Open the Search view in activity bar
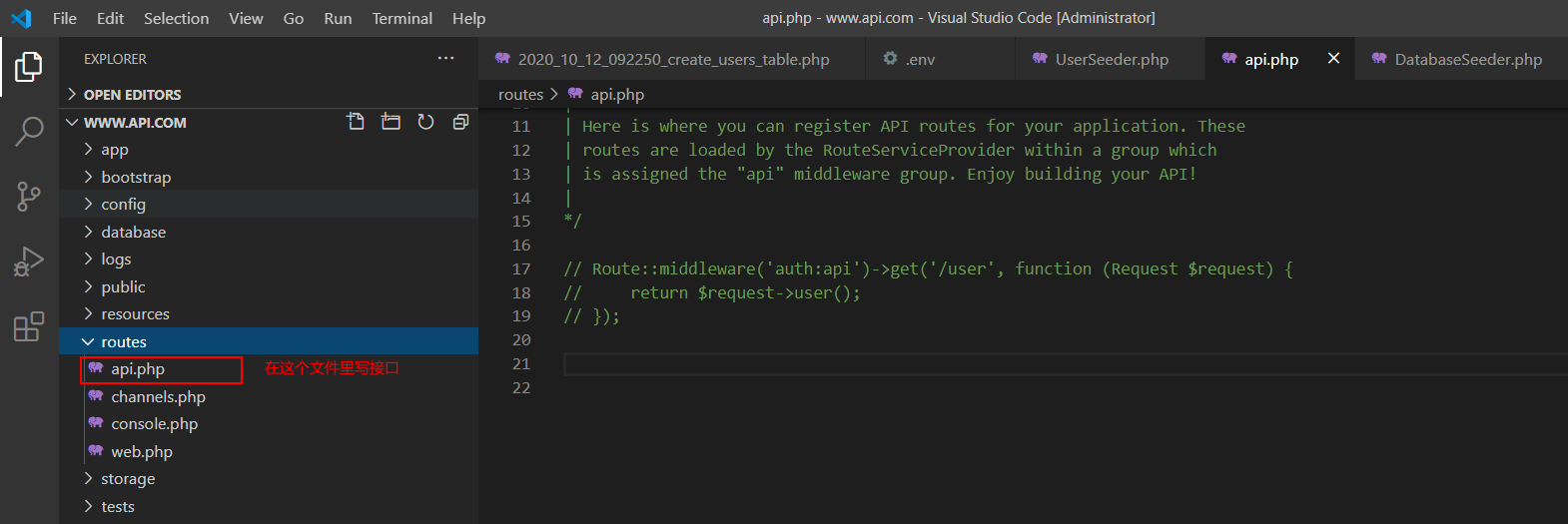1568x524 pixels. coord(29,131)
